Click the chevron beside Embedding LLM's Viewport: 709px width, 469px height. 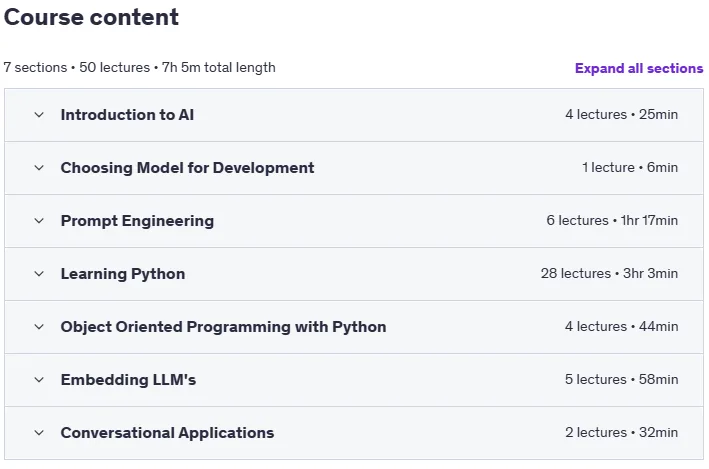(x=39, y=379)
